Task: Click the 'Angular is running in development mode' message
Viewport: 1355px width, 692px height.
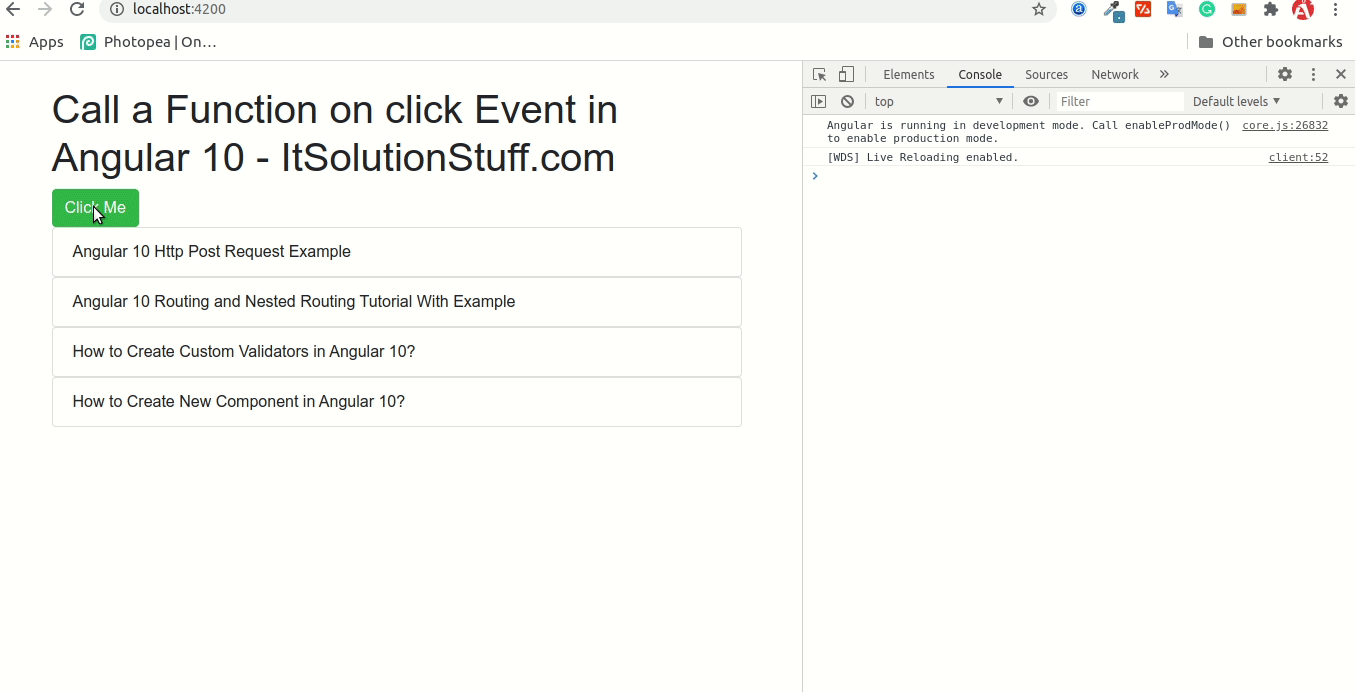Action: (1028, 132)
